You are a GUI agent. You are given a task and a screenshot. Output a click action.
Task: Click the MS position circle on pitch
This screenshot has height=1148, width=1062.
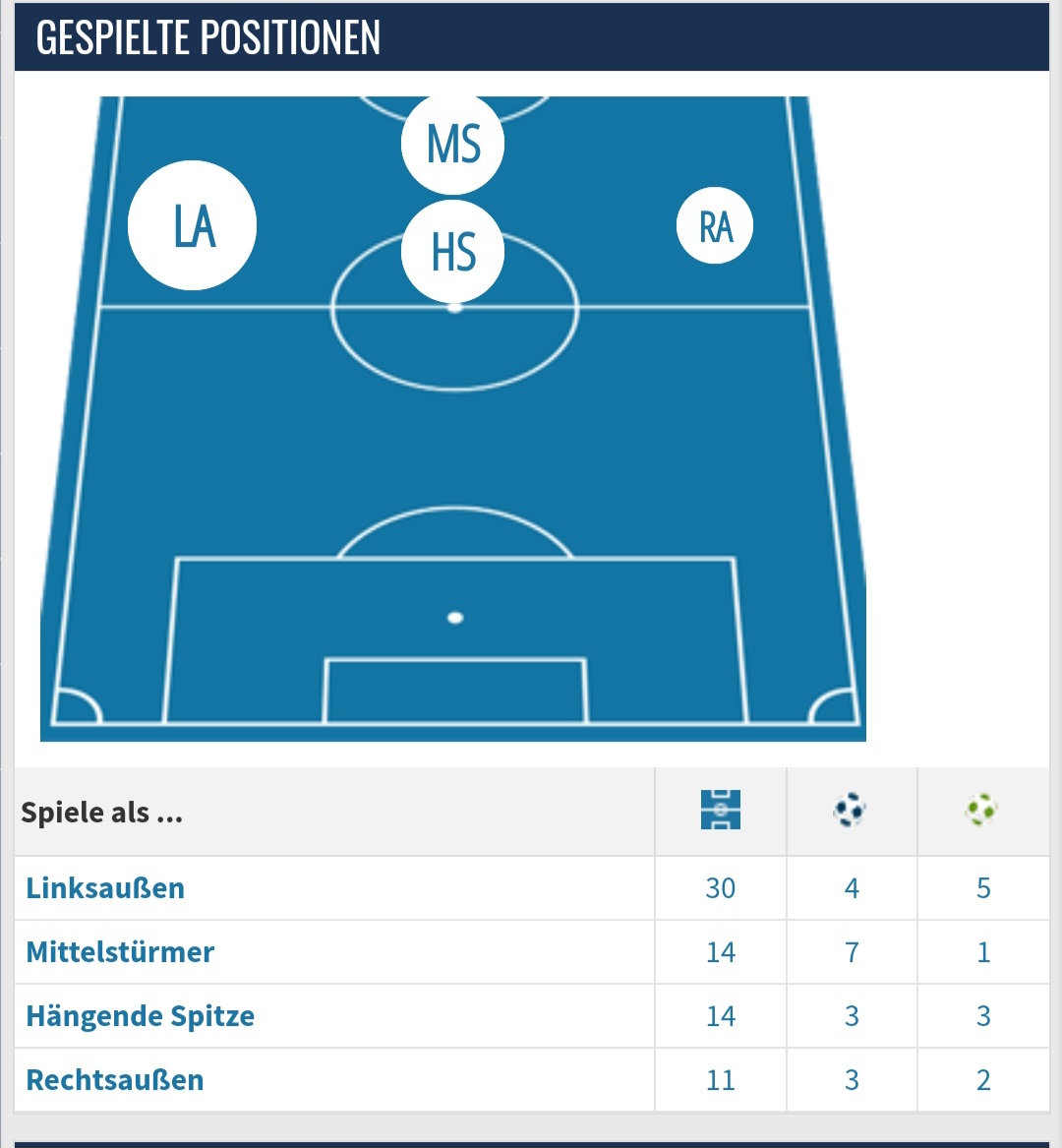453,145
